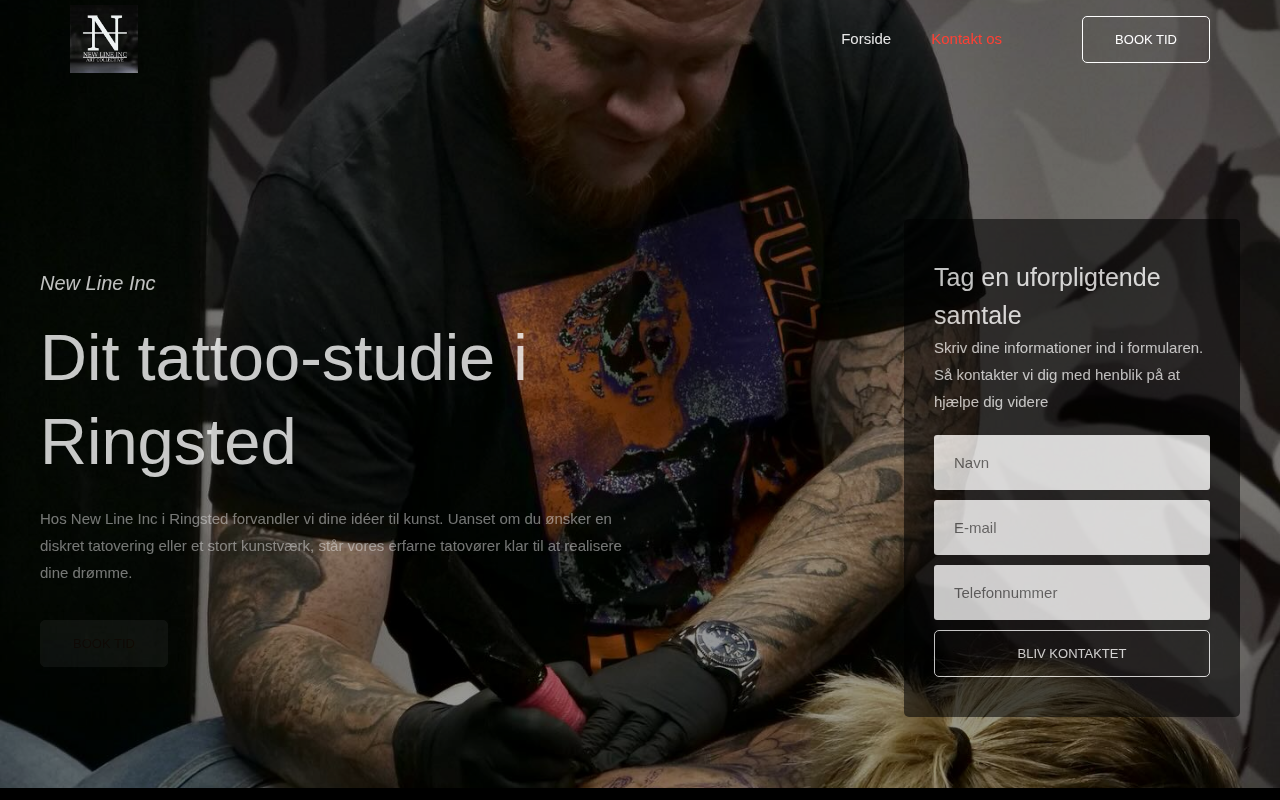Viewport: 1280px width, 800px height.
Task: Click the wristwatch on the artist's arm
Action: (718, 653)
